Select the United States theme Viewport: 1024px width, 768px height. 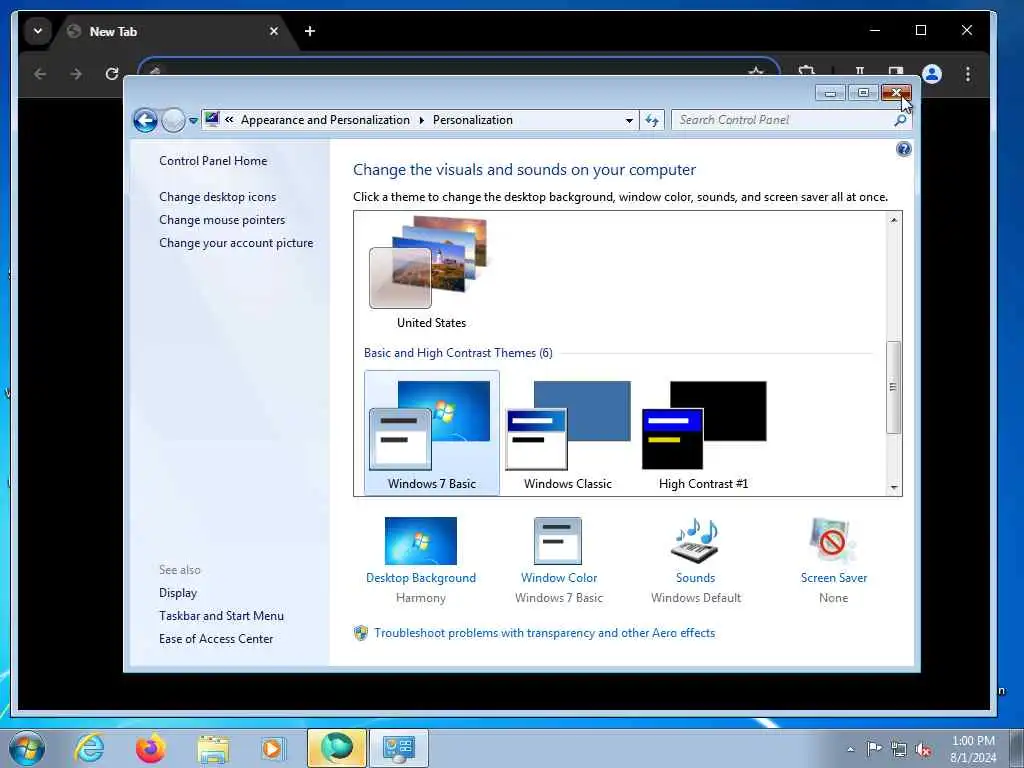[431, 273]
